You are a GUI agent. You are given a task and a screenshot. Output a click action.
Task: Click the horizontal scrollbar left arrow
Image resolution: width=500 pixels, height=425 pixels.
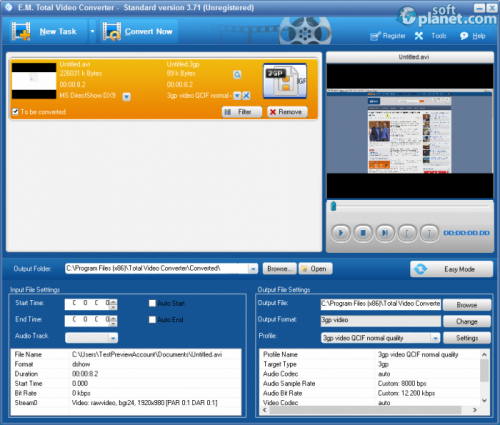[265, 410]
